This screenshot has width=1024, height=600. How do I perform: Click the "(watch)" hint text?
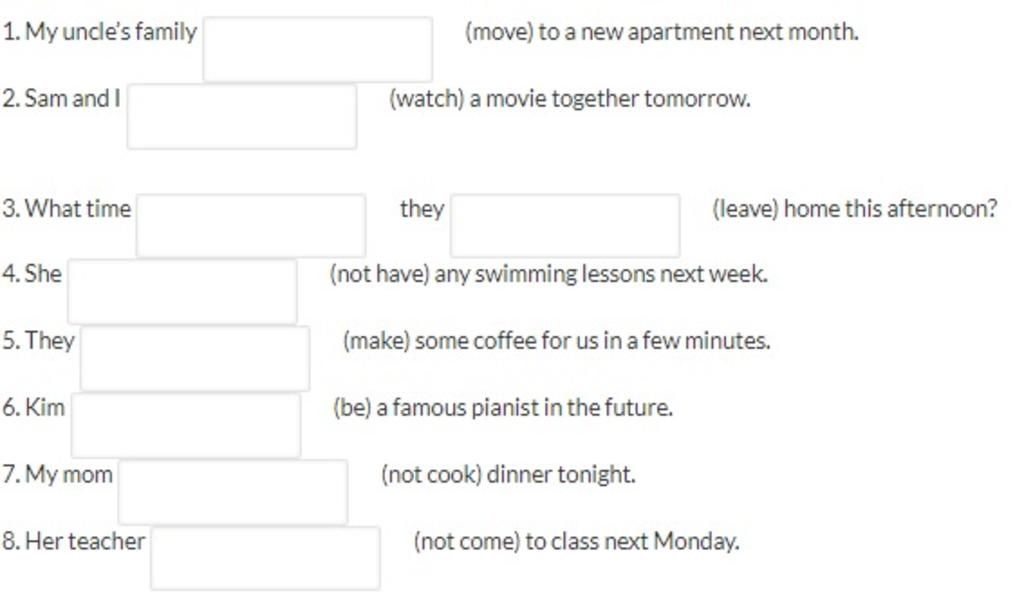pyautogui.click(x=426, y=99)
